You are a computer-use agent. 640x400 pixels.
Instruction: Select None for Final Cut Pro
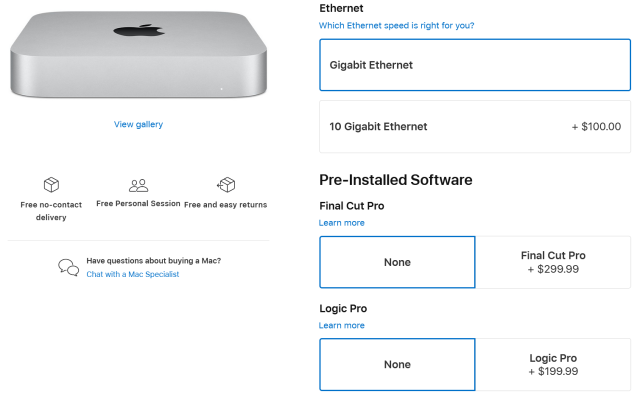pos(397,262)
